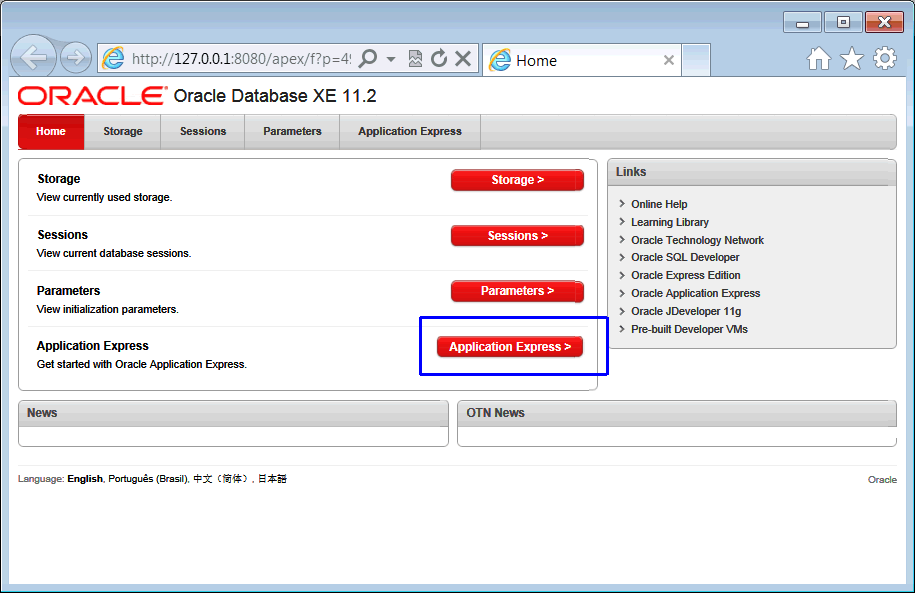Close the Home browser tab

[669, 60]
